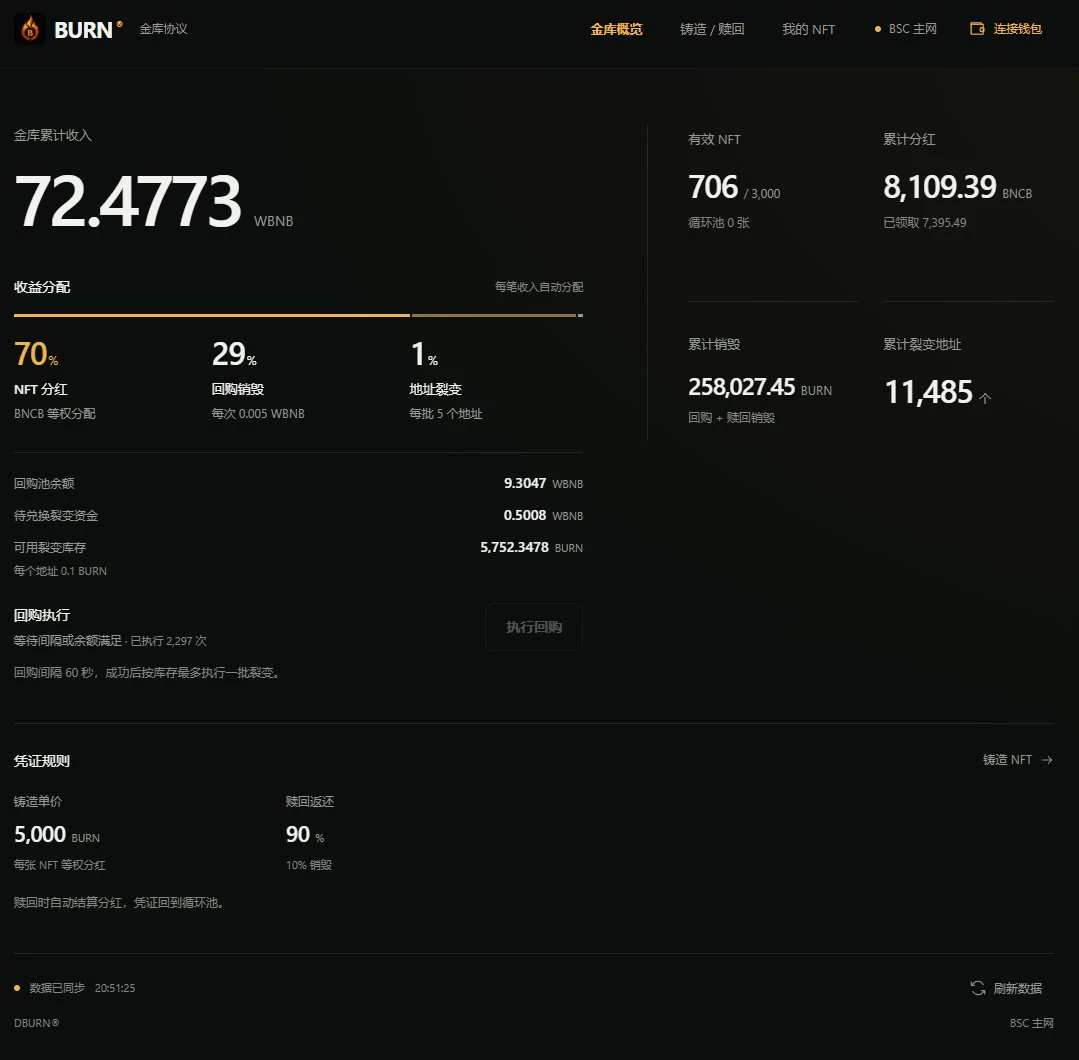The image size is (1079, 1060).
Task: Click the up arrow beside 11,485
Action: click(x=985, y=398)
